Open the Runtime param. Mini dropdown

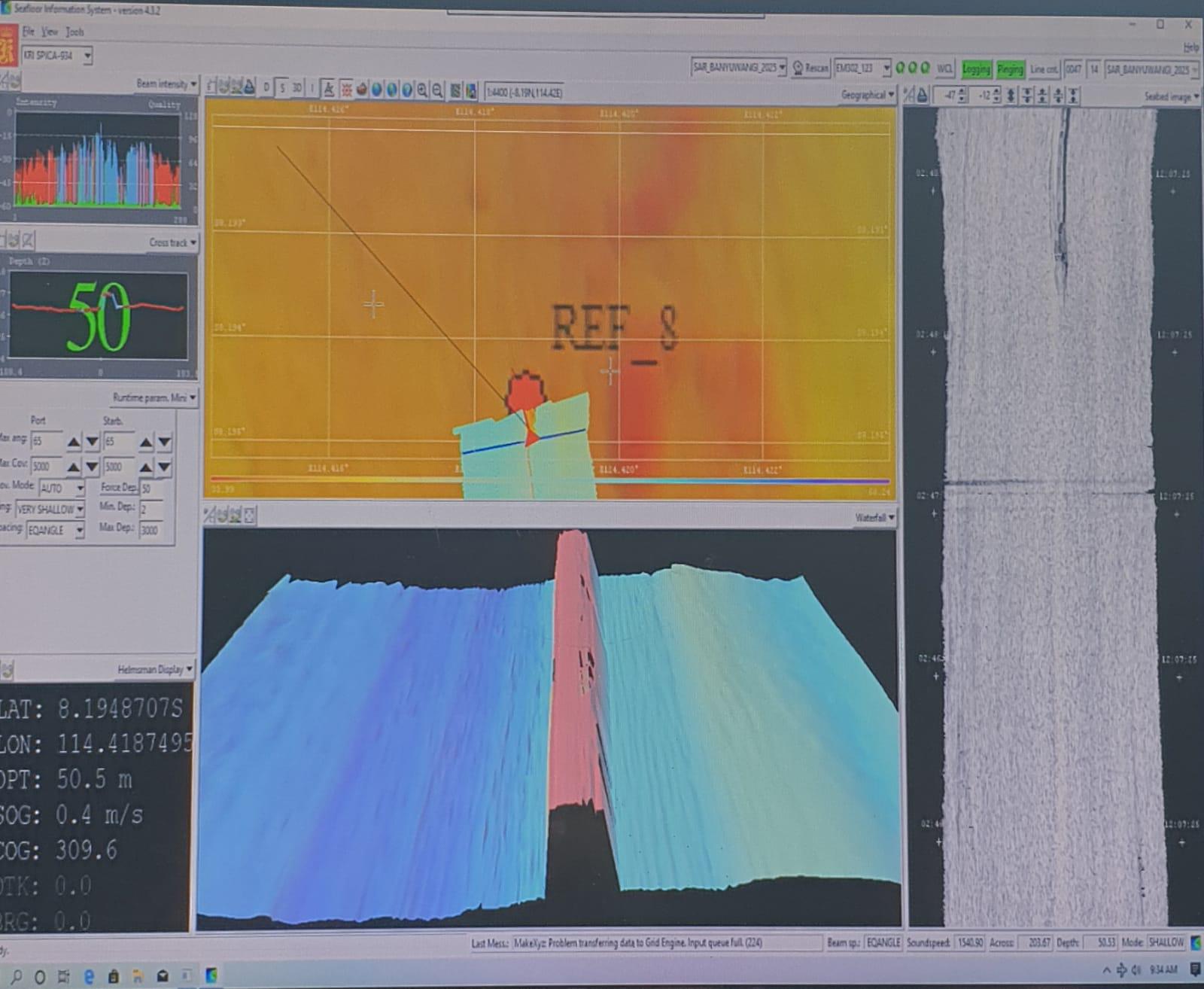coord(154,397)
